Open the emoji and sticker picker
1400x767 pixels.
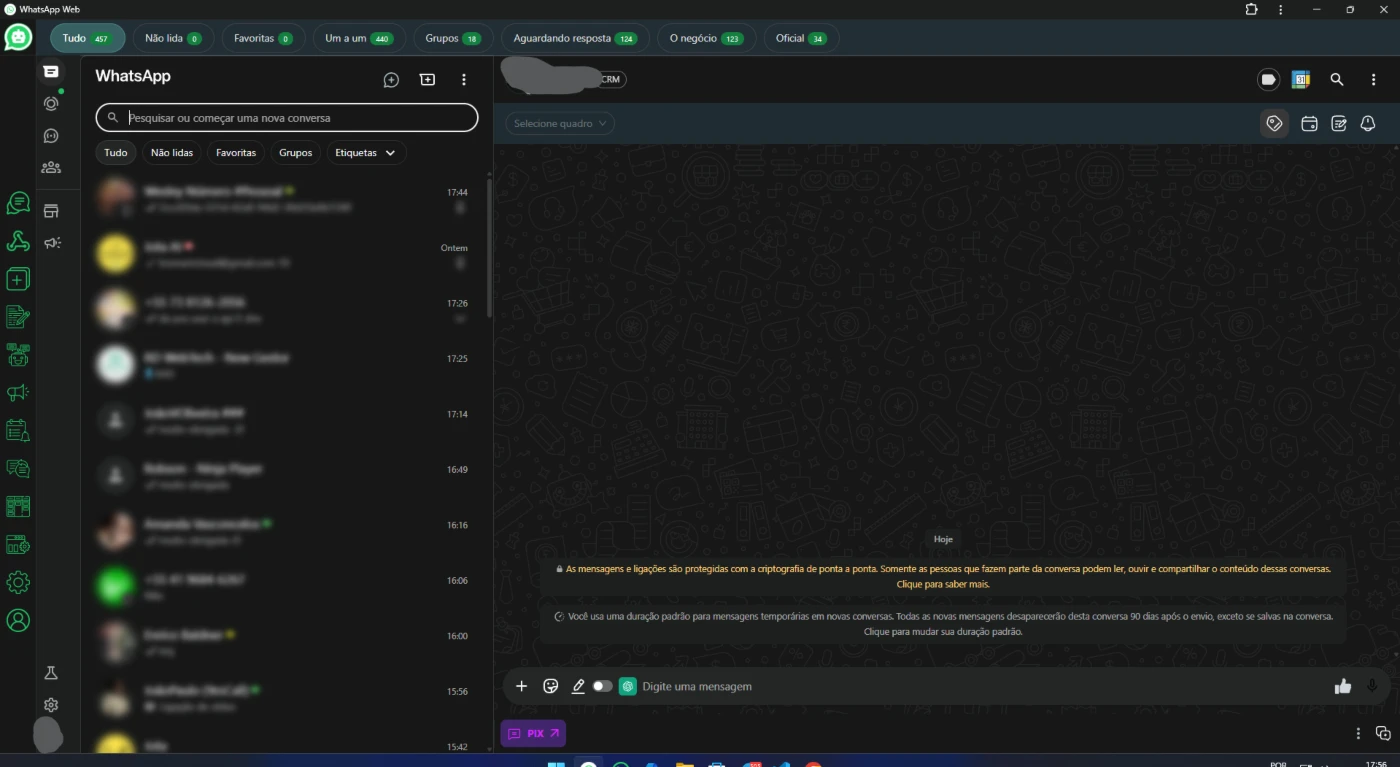550,686
